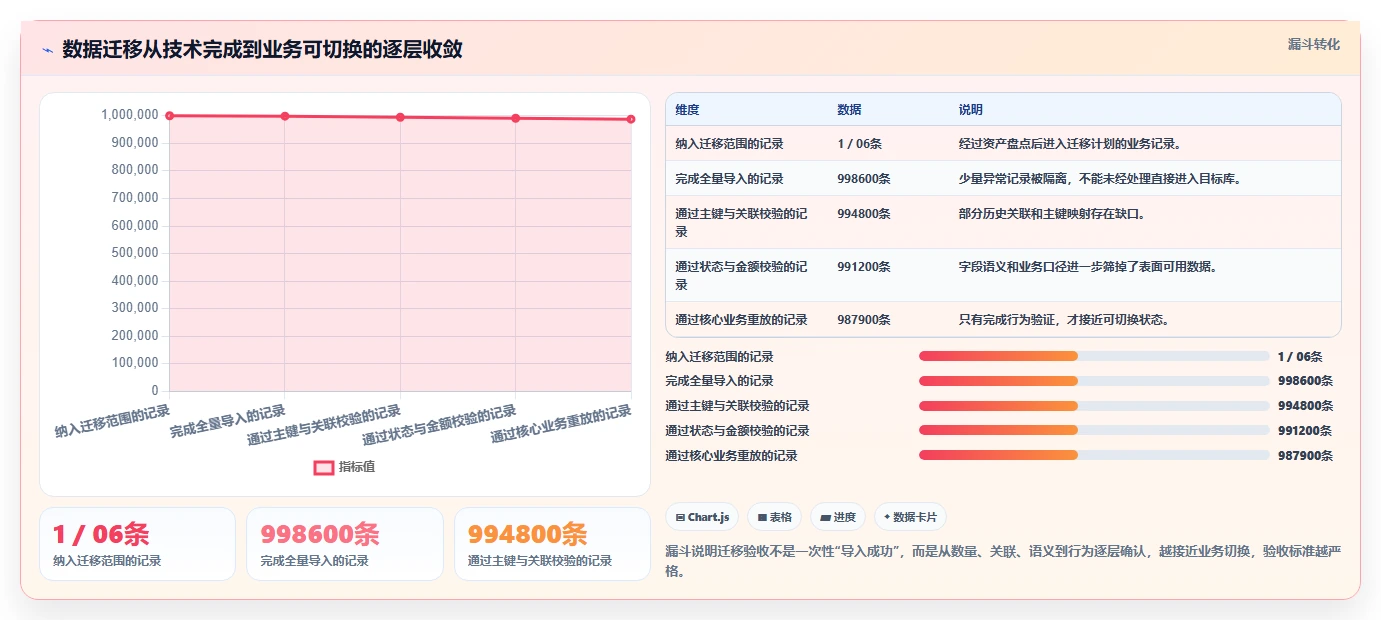The image size is (1381, 620).
Task: Click the 991200条 value in the table
Action: pyautogui.click(x=864, y=267)
